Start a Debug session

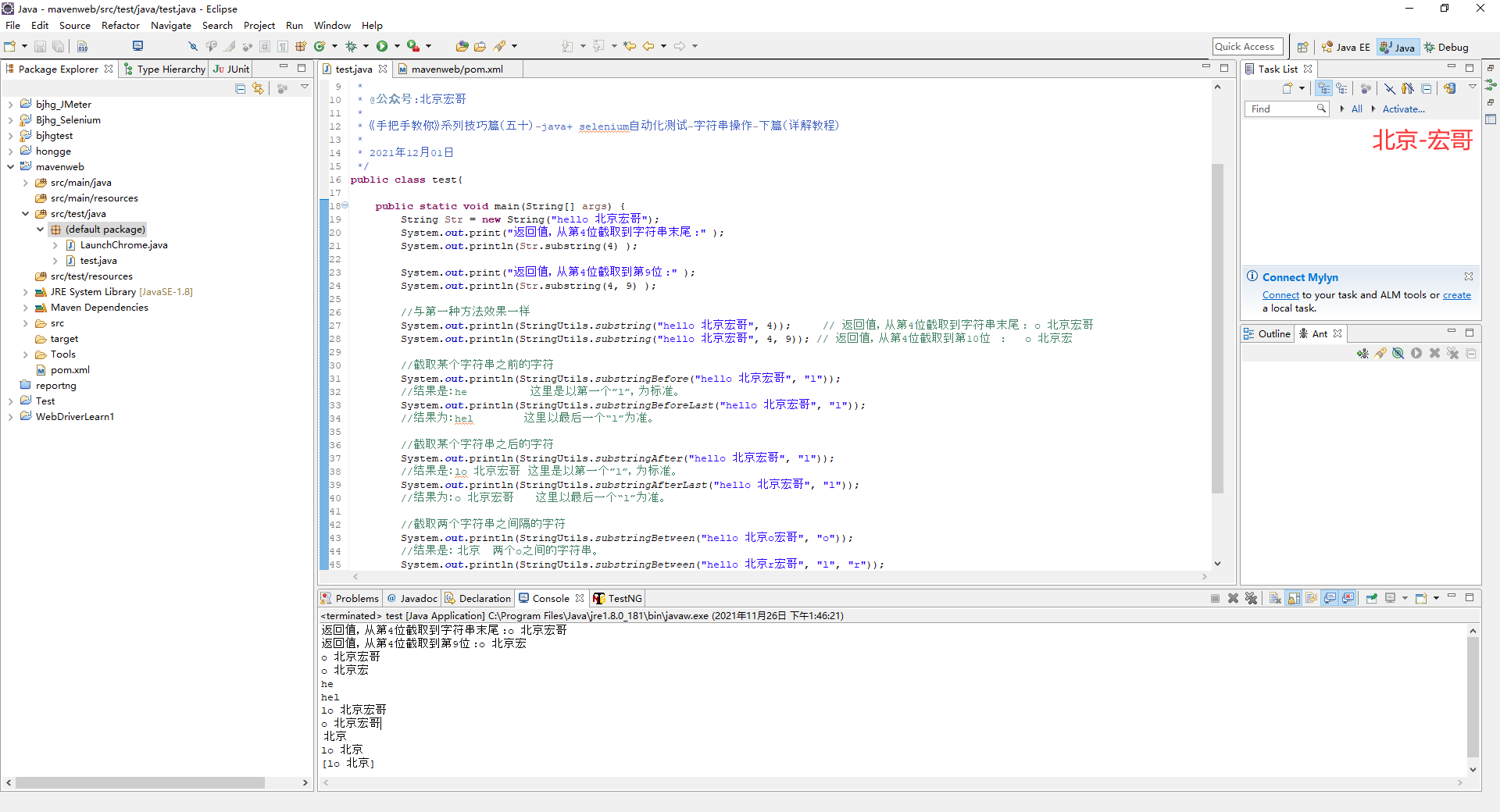pos(350,45)
